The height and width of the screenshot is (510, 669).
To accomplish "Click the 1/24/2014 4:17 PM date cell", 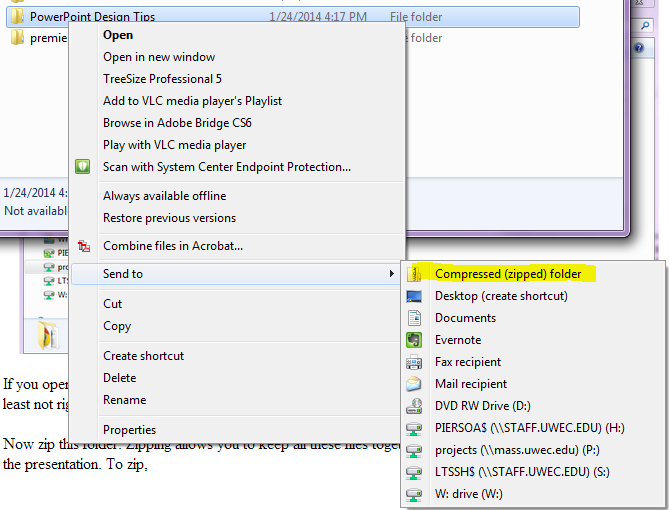I will click(x=318, y=17).
